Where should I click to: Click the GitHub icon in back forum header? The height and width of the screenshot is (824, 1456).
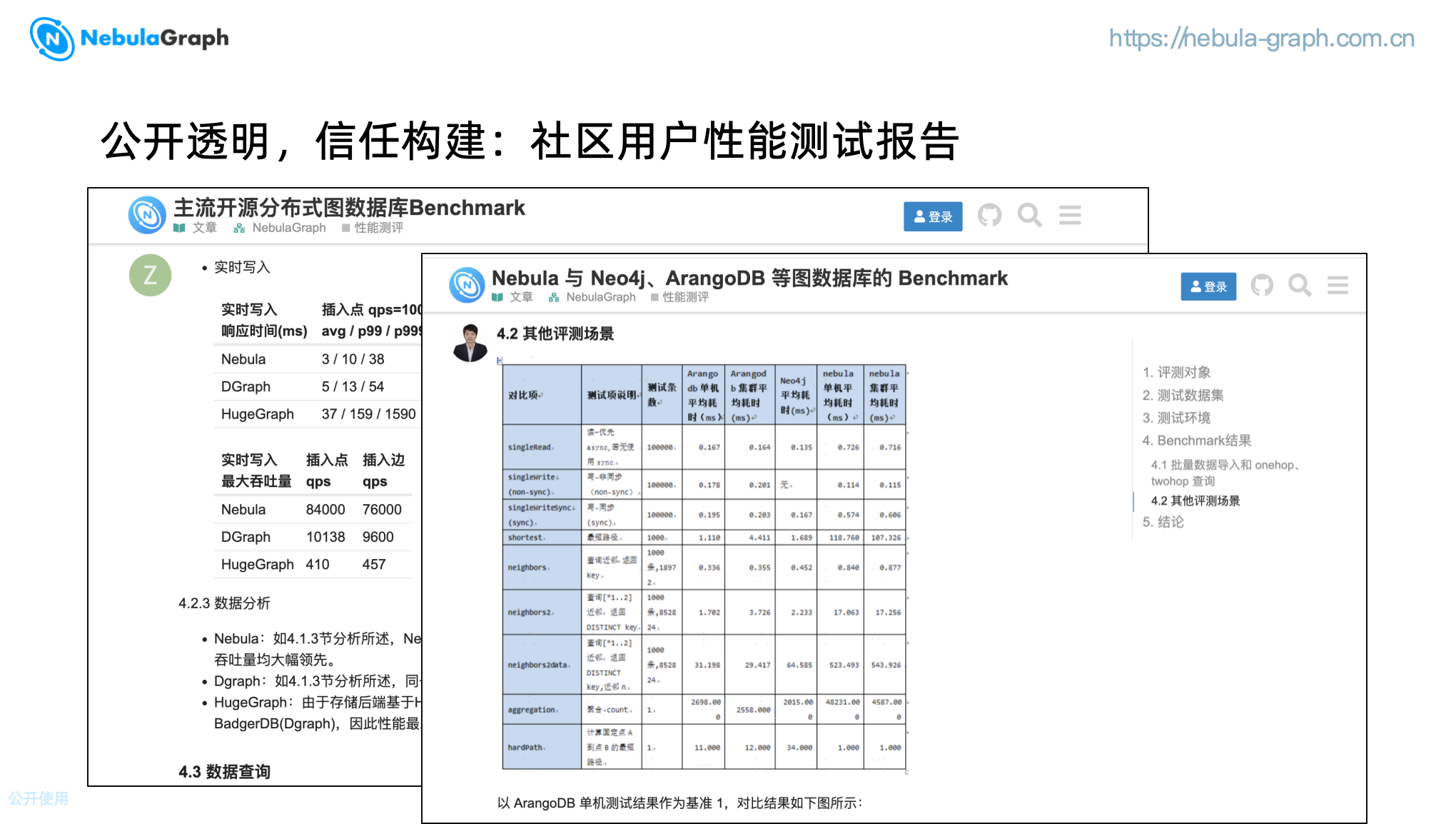[x=989, y=215]
